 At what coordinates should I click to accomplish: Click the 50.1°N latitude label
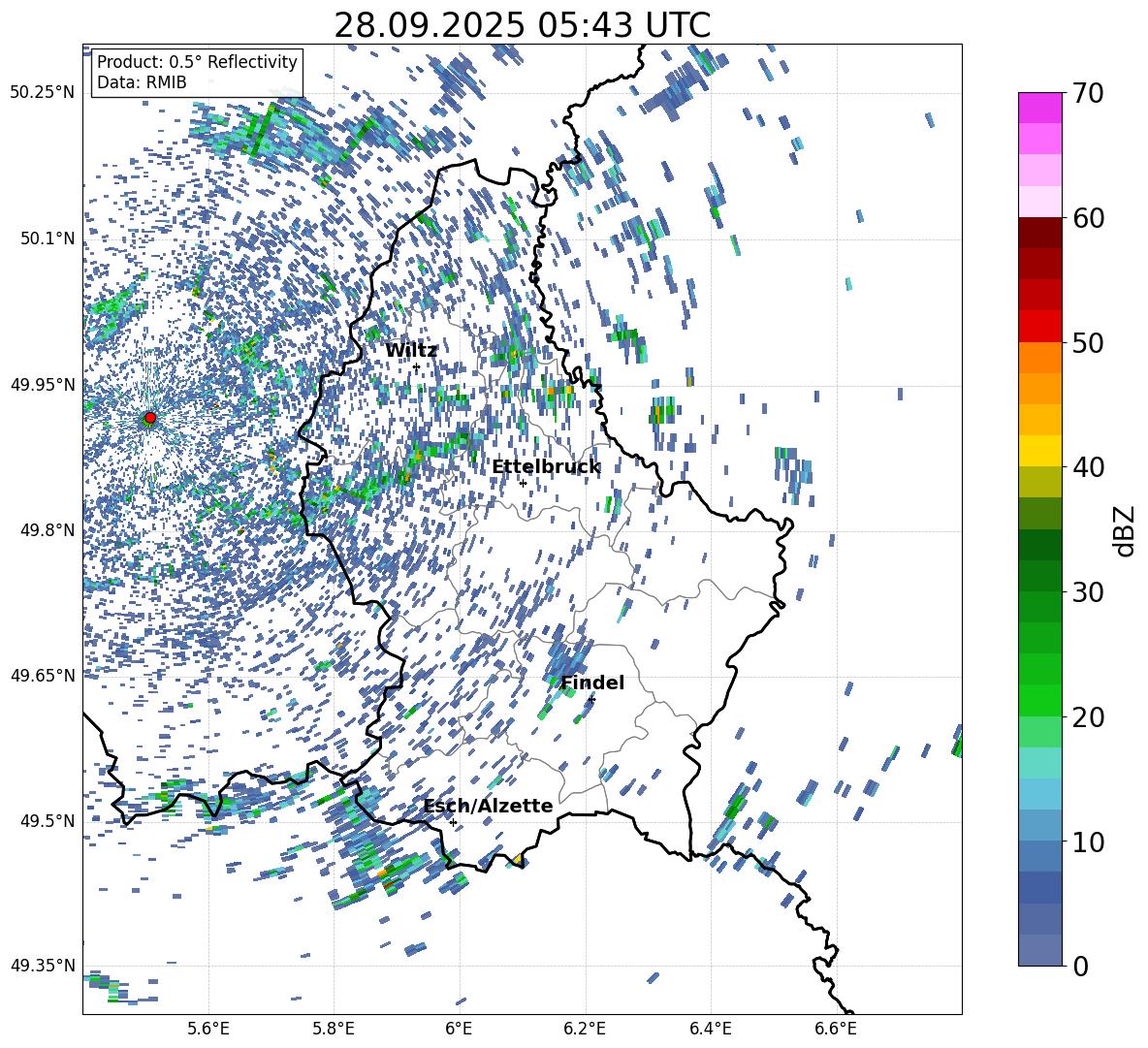click(x=48, y=238)
